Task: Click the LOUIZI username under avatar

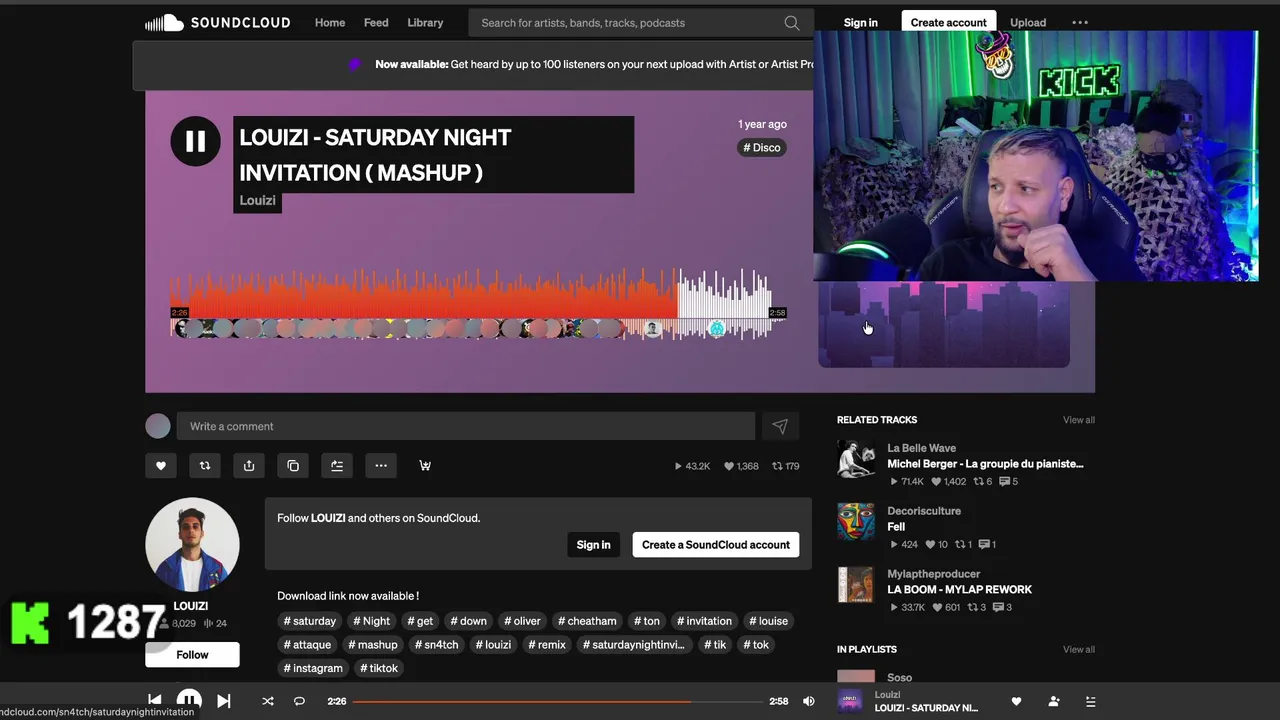Action: [191, 606]
